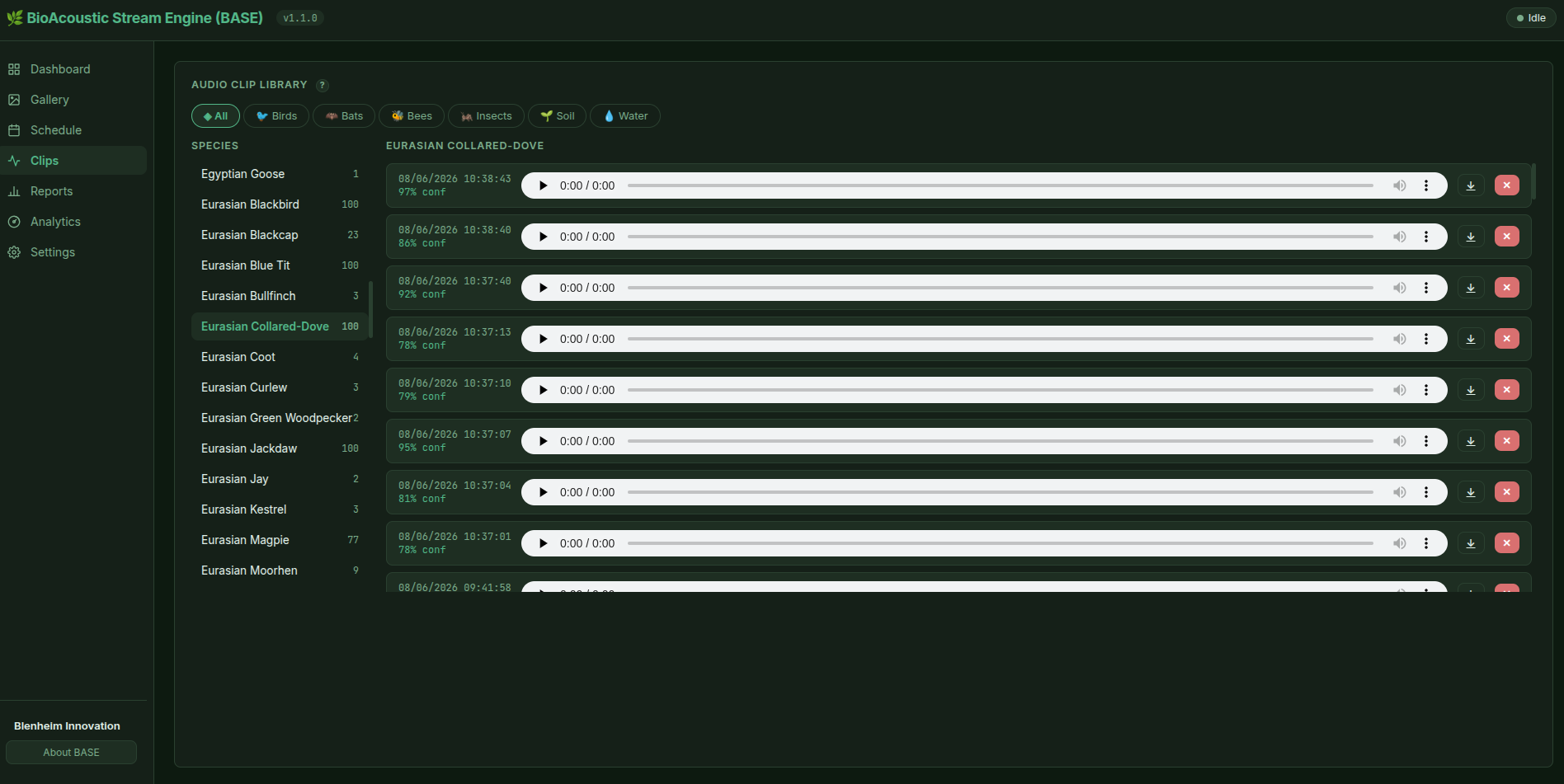This screenshot has height=784, width=1564.
Task: Filter clips by Soil
Action: coord(557,116)
